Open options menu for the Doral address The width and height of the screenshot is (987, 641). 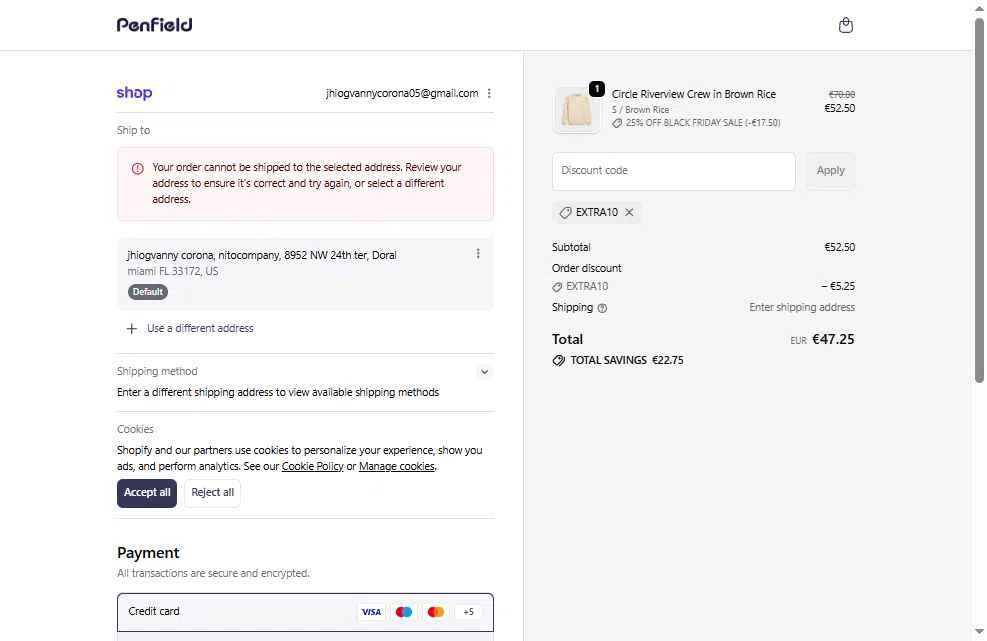pos(478,253)
